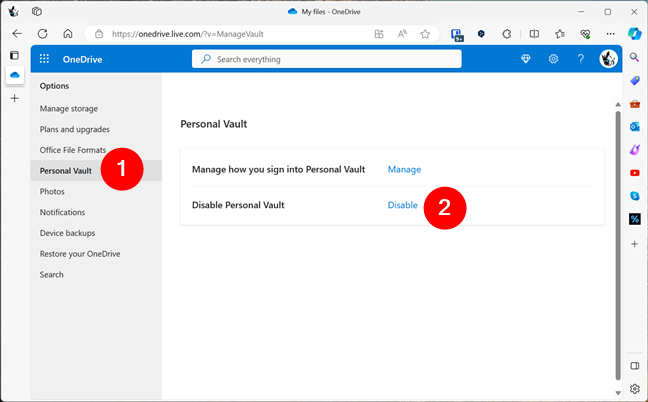Open the browser Extensions puzzle icon
The width and height of the screenshot is (648, 402).
tap(507, 34)
